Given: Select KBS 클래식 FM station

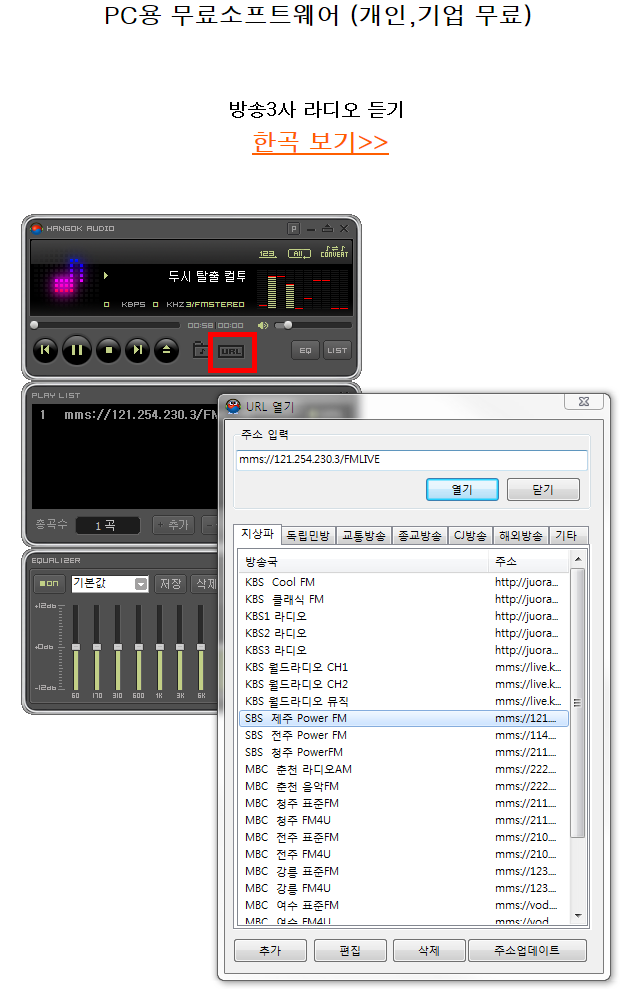Looking at the screenshot, I should 404,599.
